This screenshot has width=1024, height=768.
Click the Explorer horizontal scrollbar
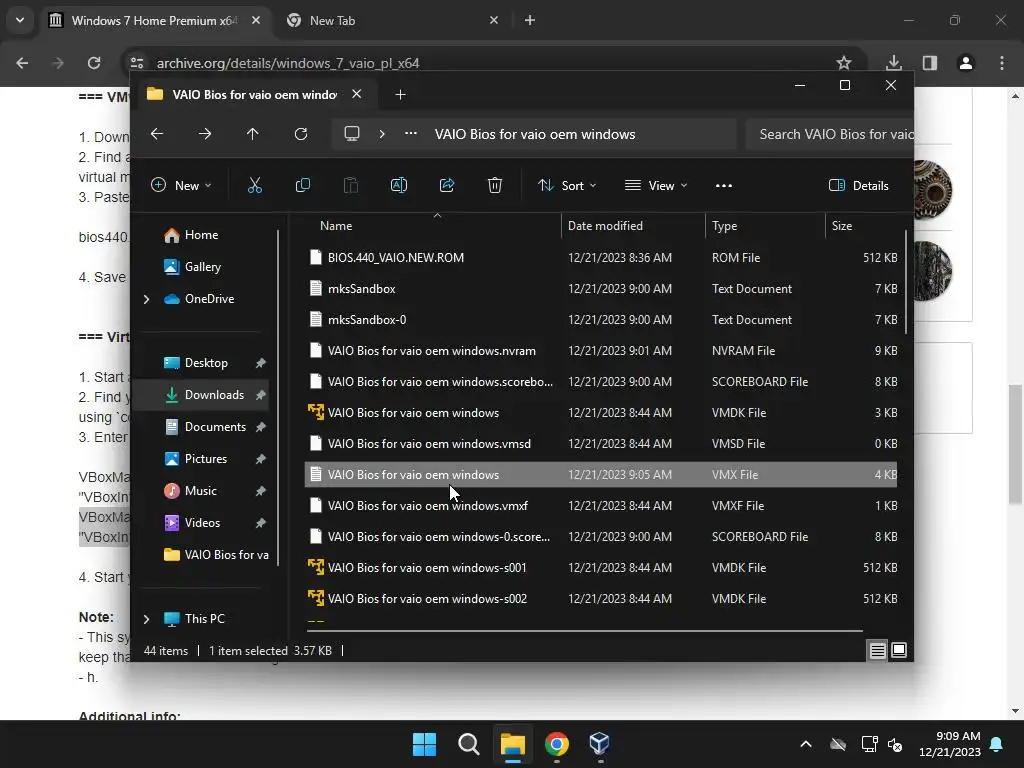point(584,631)
